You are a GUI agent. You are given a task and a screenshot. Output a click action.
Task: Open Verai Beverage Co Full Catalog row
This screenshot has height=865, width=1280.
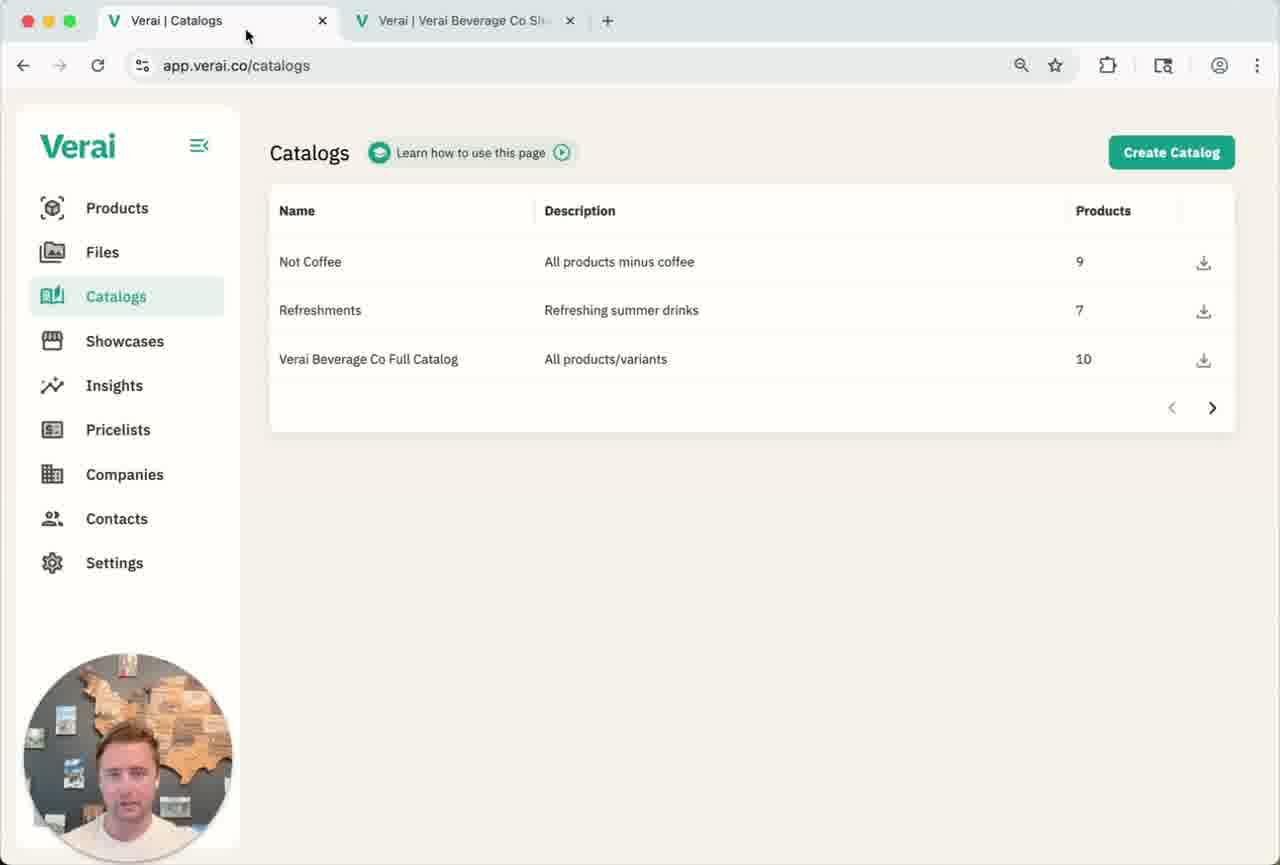[752, 359]
